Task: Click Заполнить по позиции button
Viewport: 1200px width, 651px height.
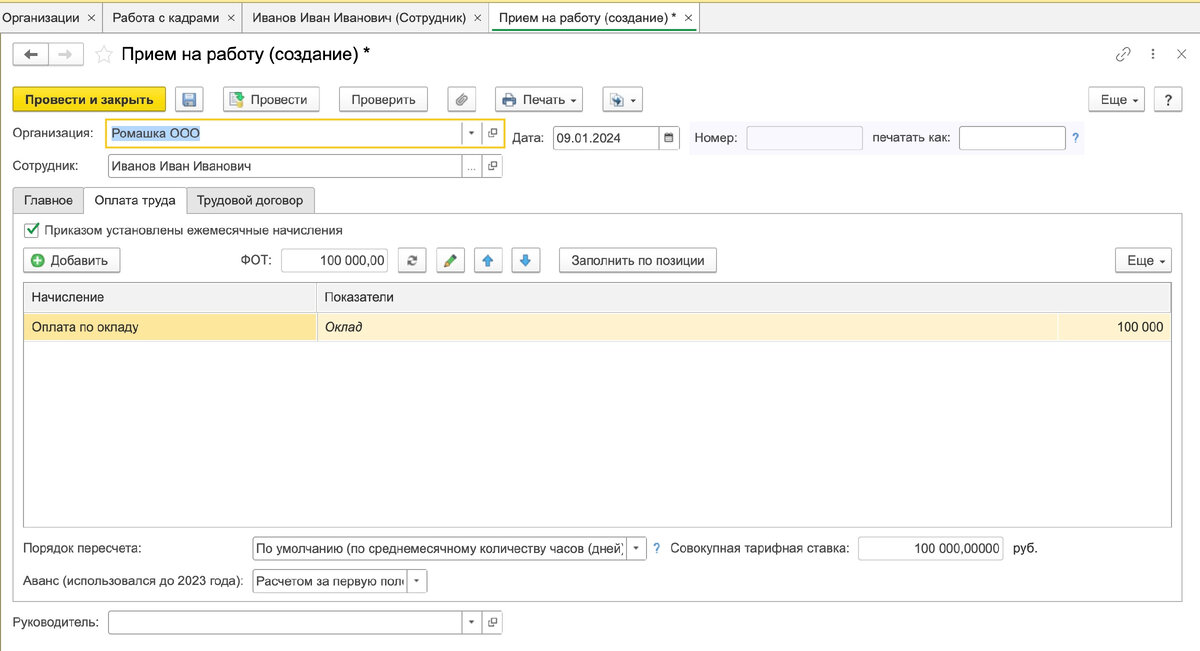Action: coord(638,261)
